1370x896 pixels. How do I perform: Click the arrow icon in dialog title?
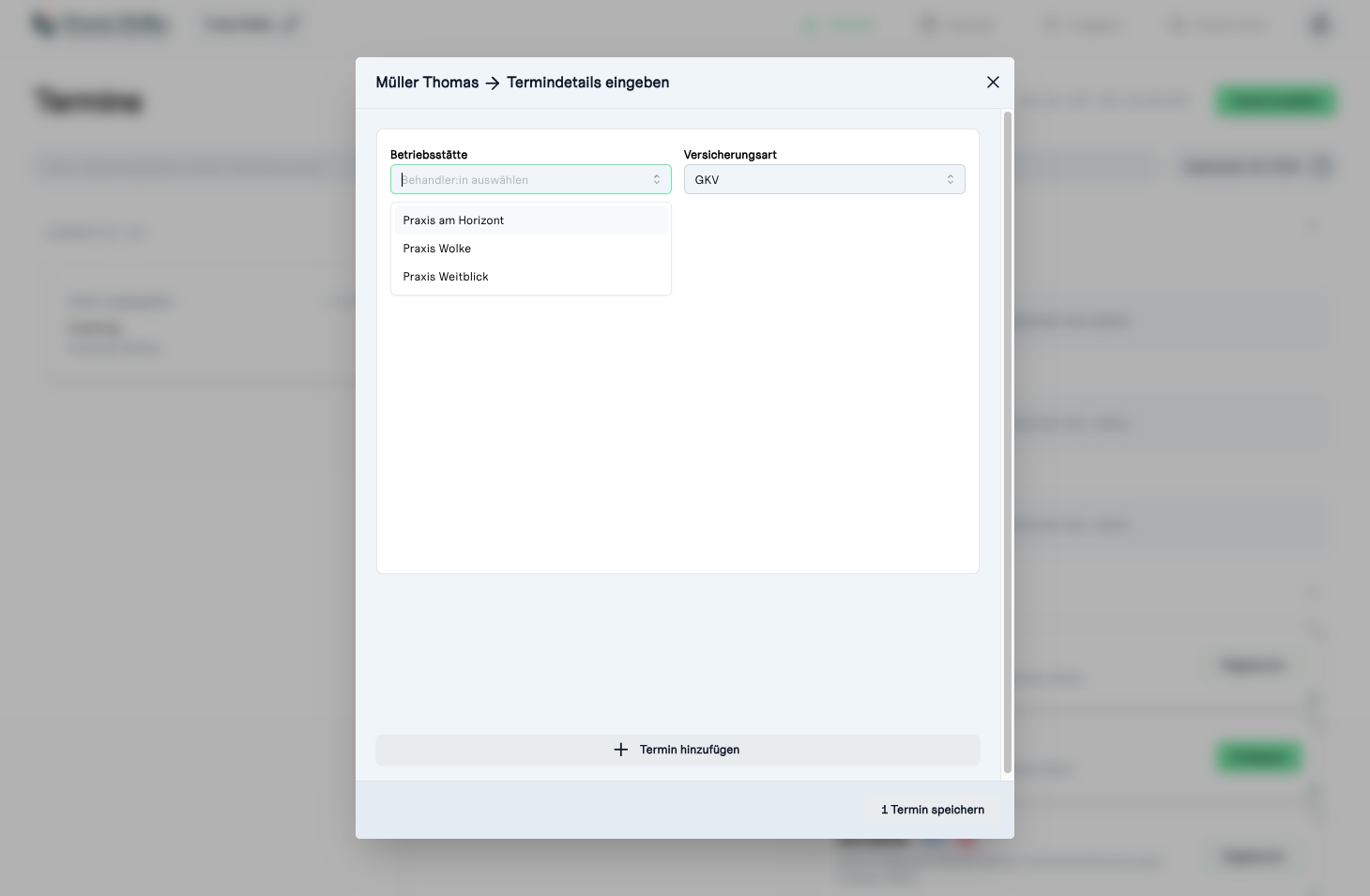[493, 83]
